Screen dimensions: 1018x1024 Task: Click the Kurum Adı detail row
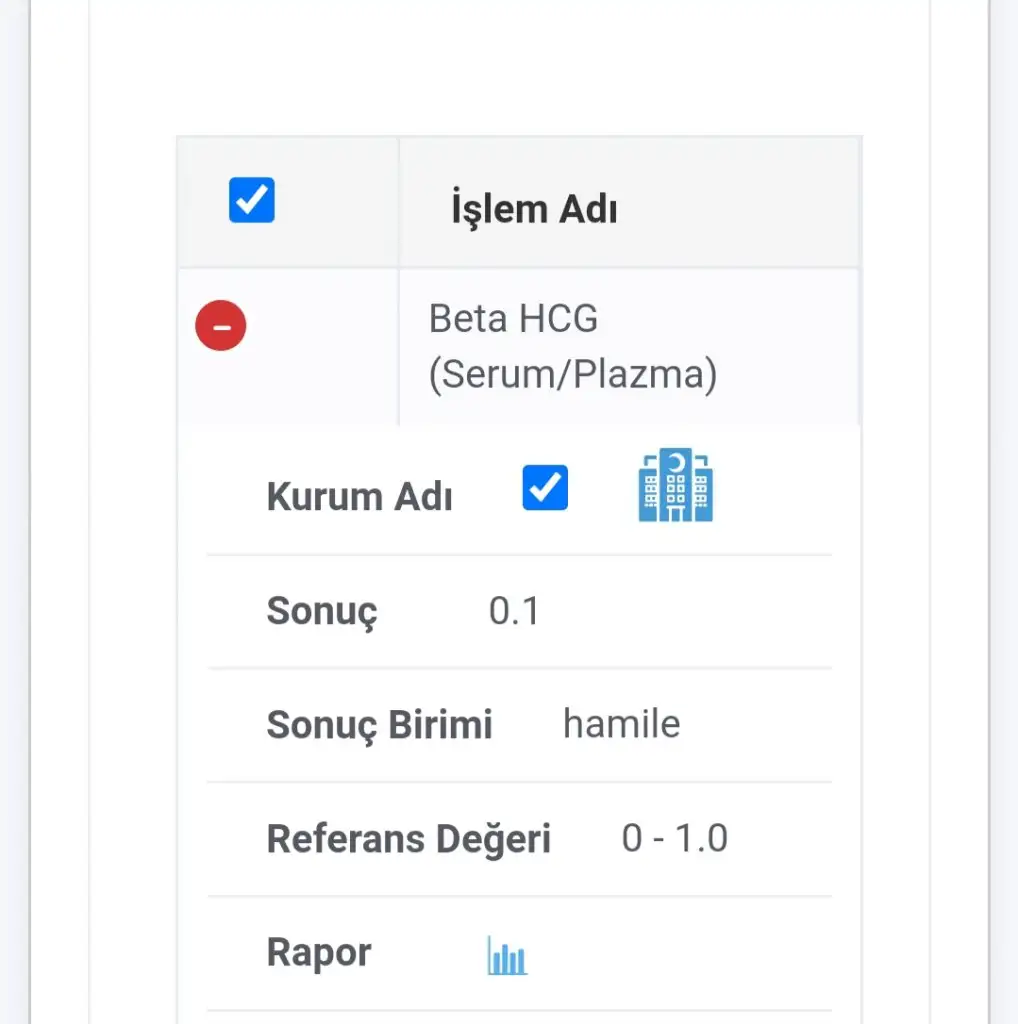tap(519, 490)
